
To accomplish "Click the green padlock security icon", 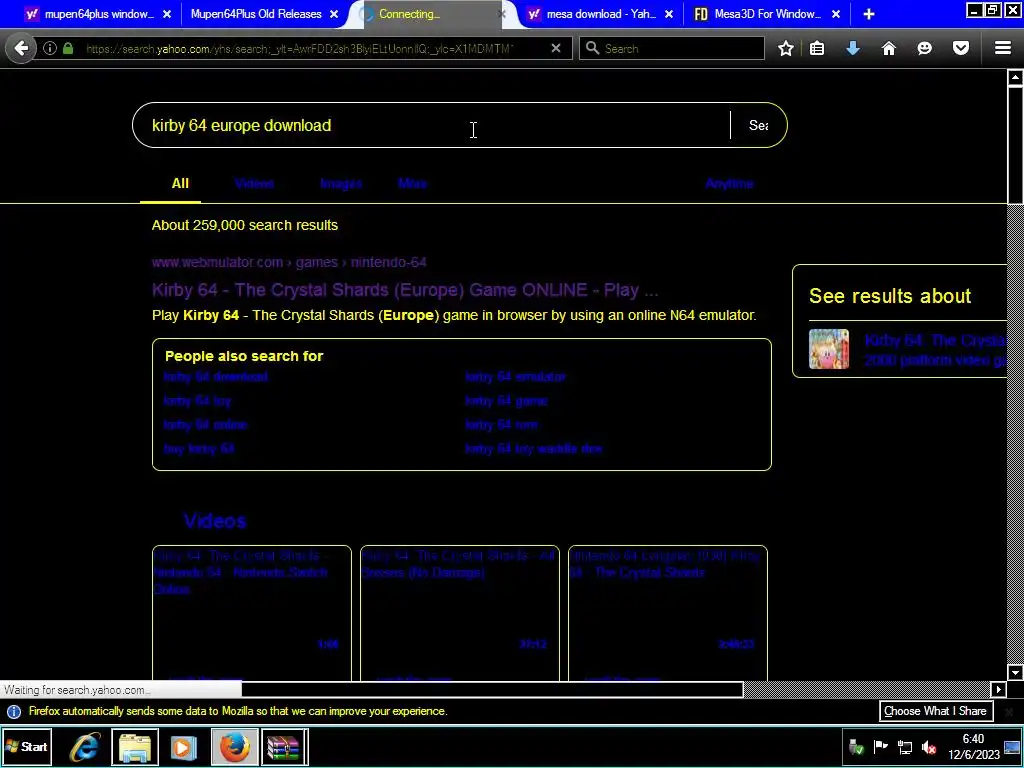I will point(68,48).
